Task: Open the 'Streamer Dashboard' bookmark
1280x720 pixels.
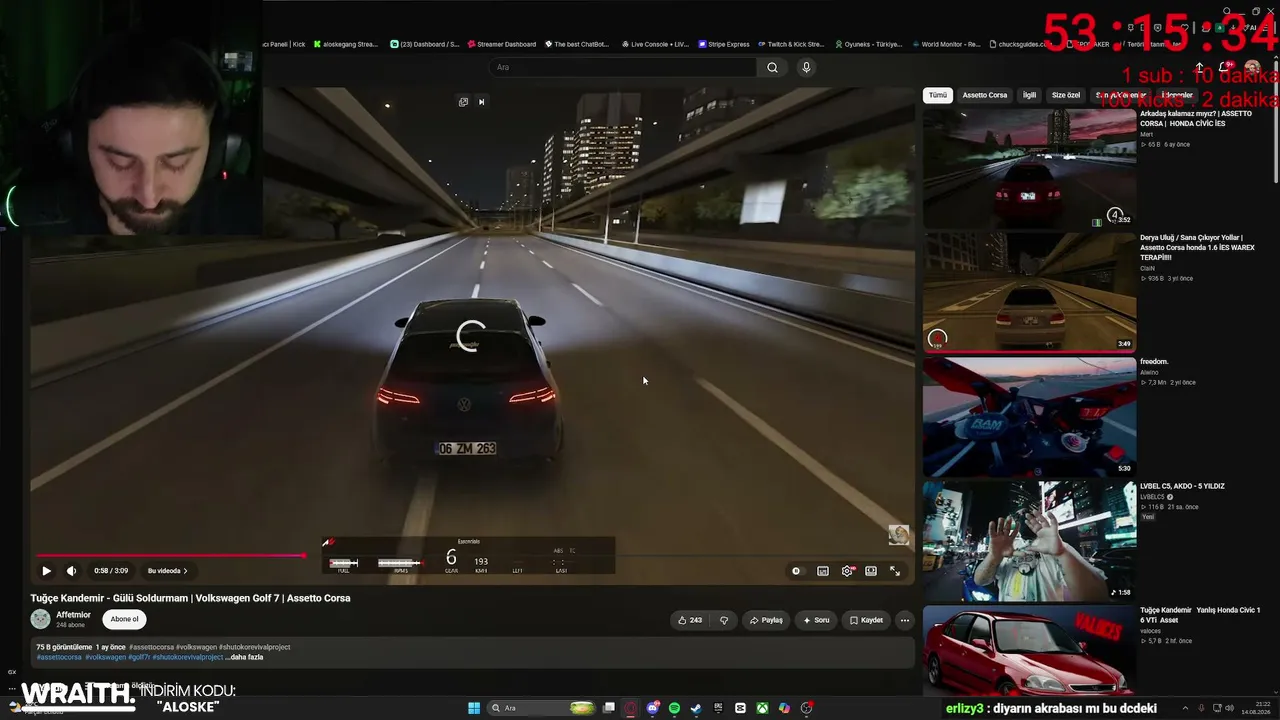Action: coord(501,44)
